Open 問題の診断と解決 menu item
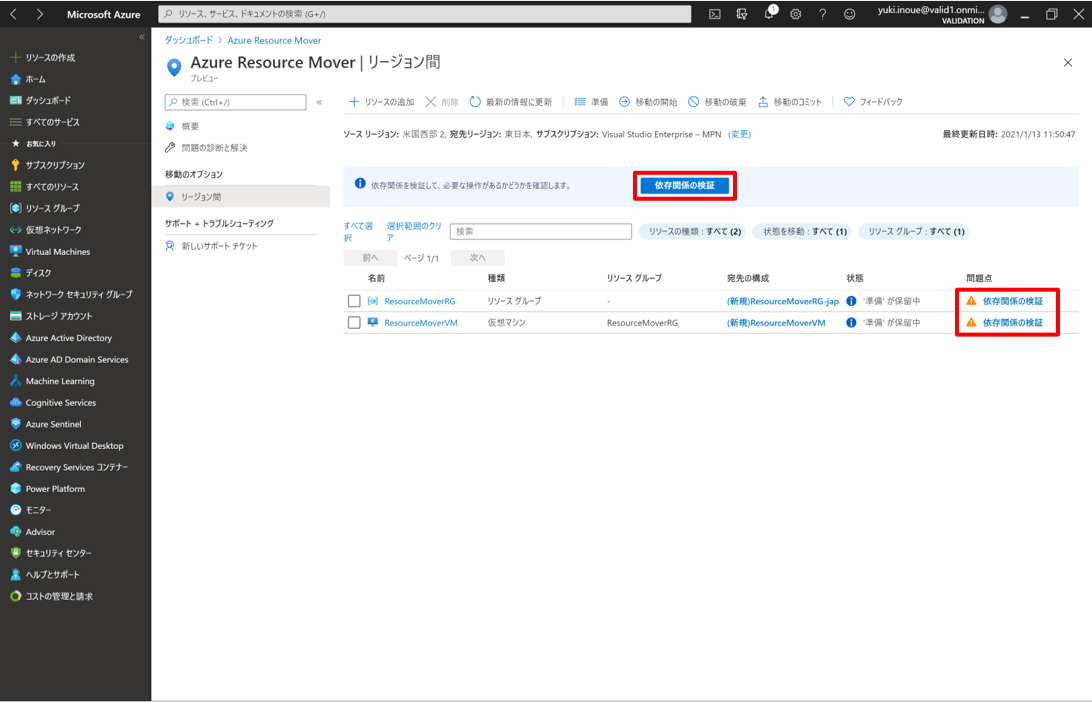Screen dimensions: 1092x702 206,148
